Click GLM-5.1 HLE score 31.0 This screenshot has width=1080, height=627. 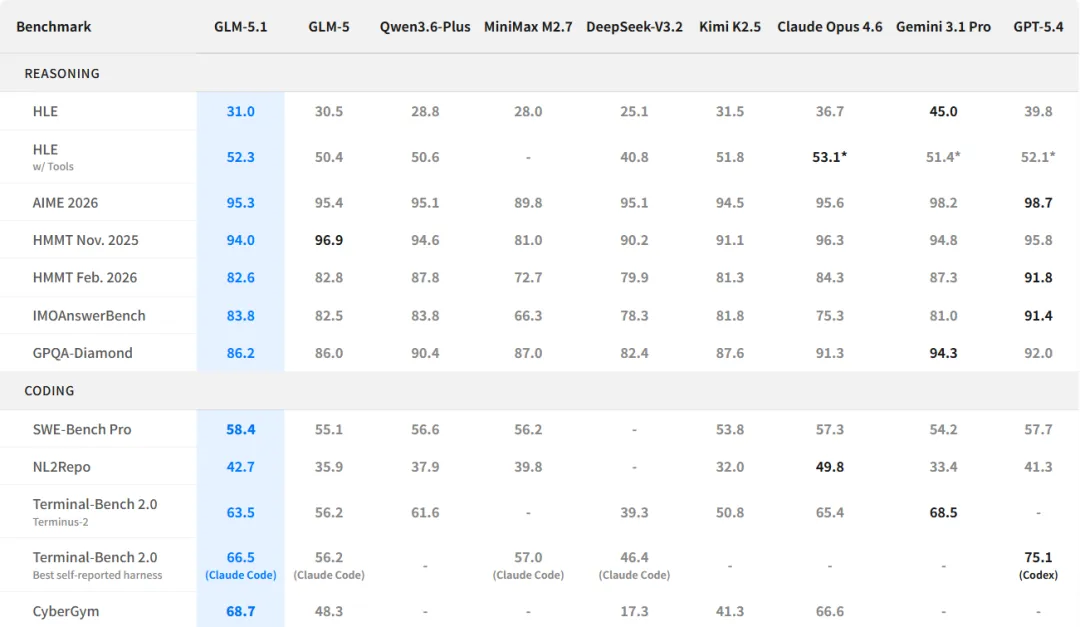240,111
